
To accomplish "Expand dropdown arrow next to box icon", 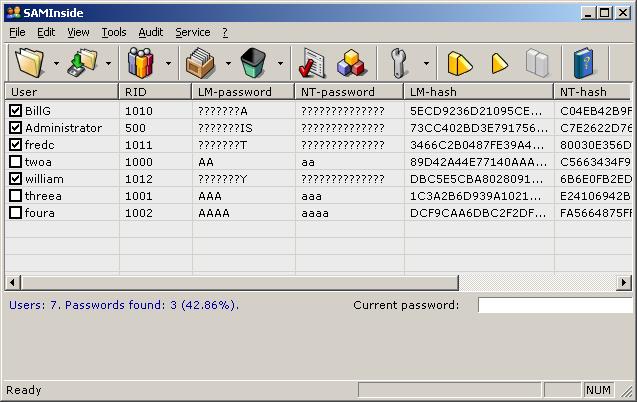I will [x=228, y=63].
